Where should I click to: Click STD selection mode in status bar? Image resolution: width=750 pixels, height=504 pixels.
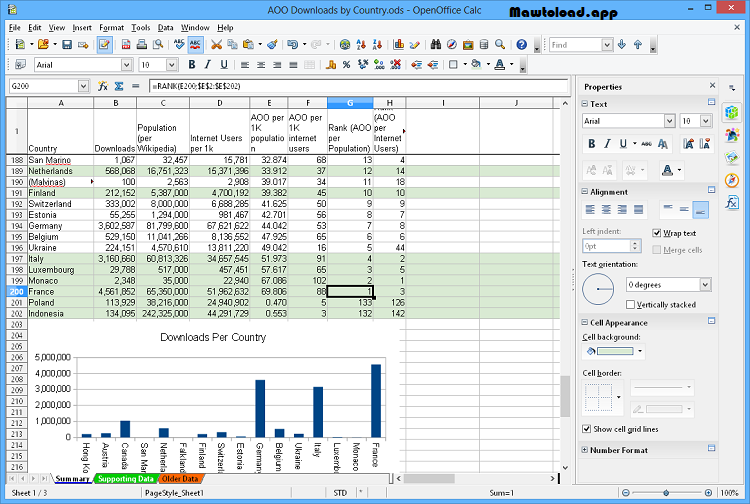[x=340, y=493]
